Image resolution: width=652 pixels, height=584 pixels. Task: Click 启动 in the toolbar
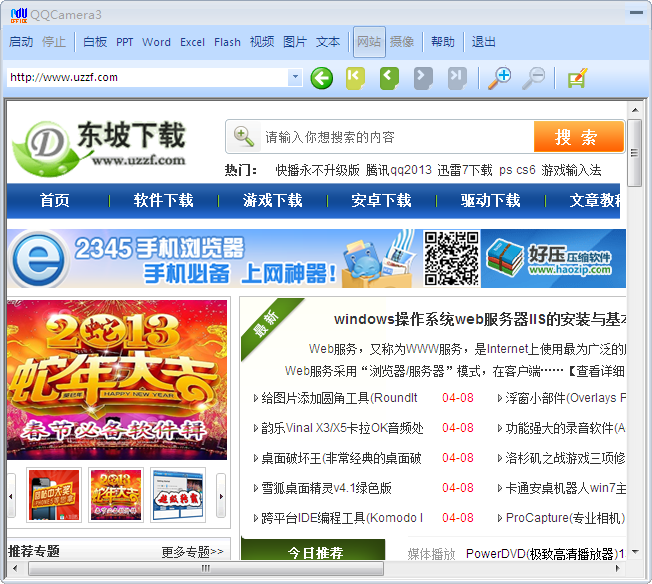pos(21,42)
